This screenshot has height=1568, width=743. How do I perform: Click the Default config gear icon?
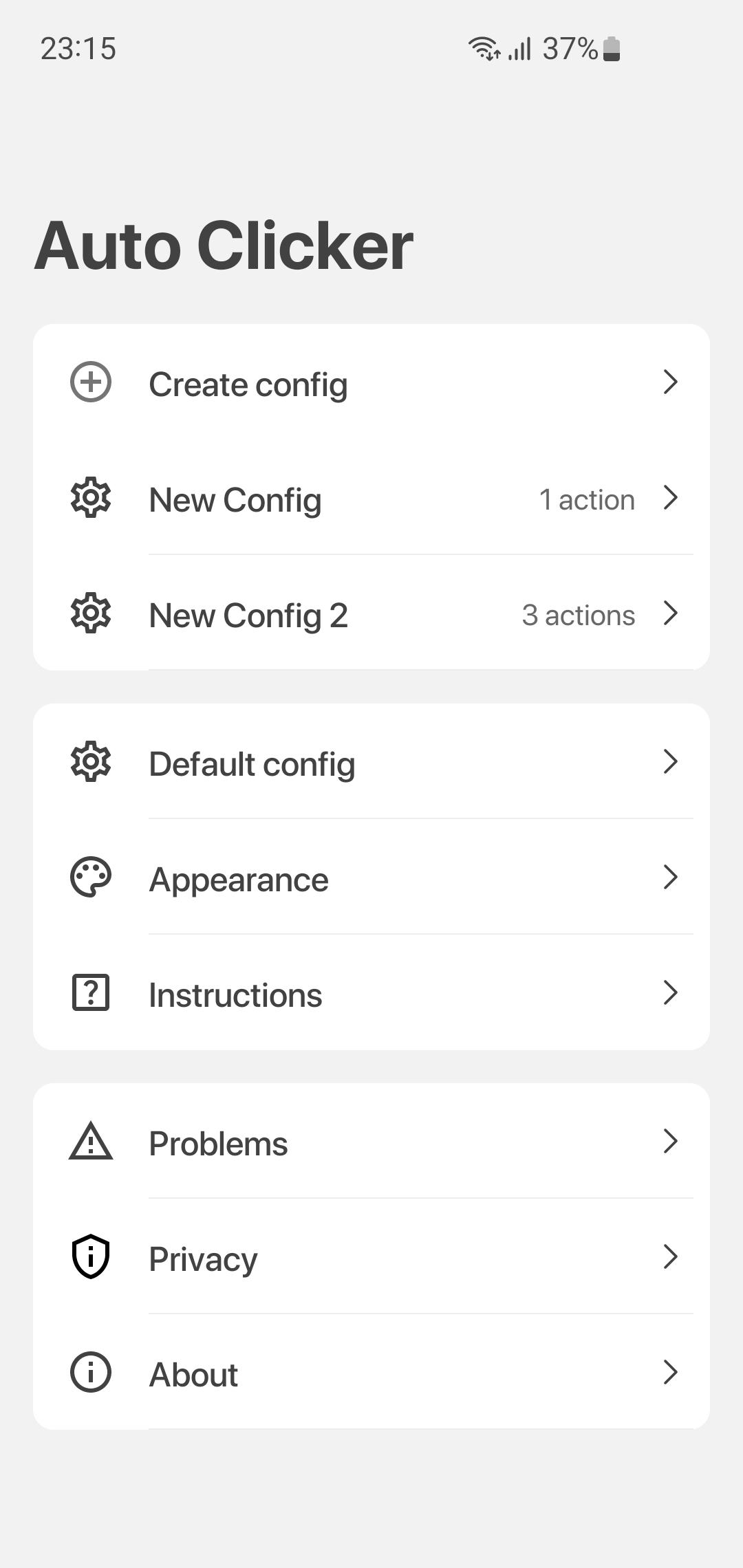(x=91, y=761)
